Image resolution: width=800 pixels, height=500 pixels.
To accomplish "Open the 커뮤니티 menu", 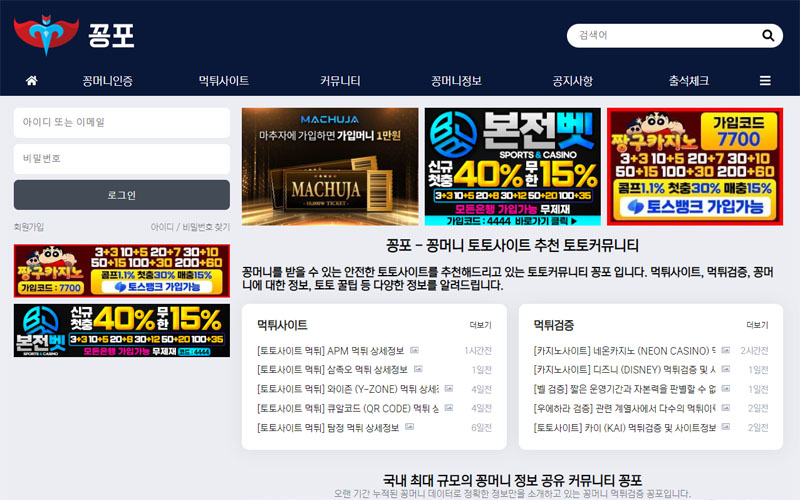I will click(x=340, y=81).
